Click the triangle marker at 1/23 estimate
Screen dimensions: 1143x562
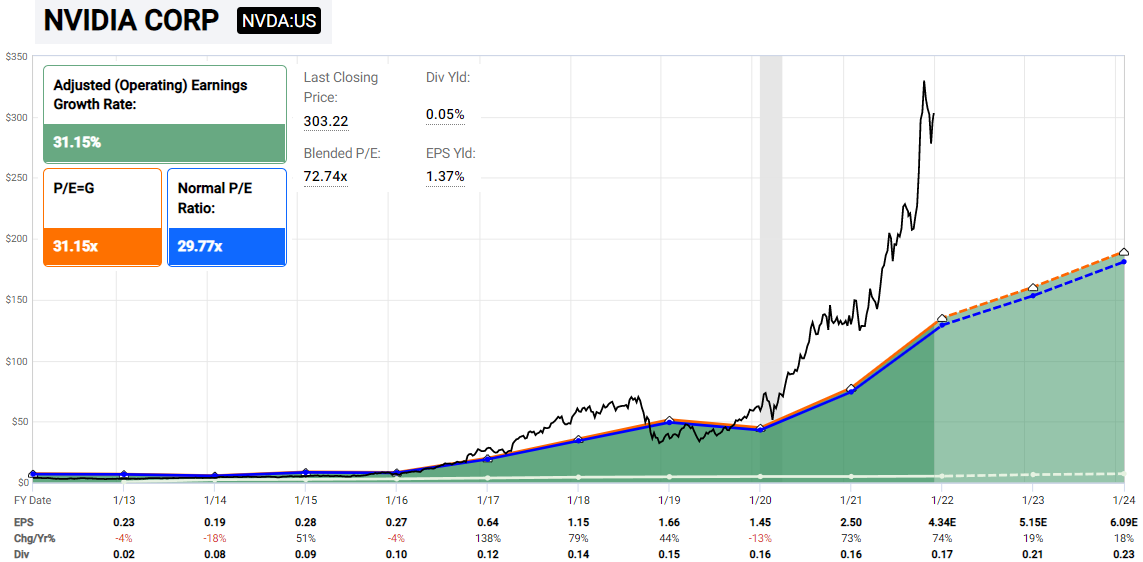(x=1033, y=288)
